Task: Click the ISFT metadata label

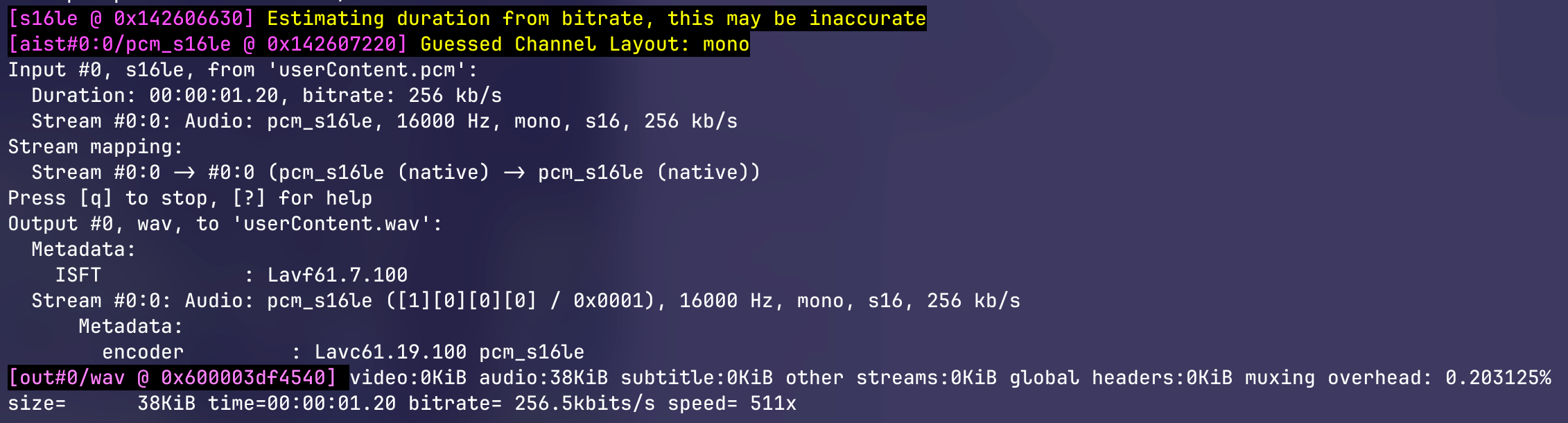Action: point(78,275)
